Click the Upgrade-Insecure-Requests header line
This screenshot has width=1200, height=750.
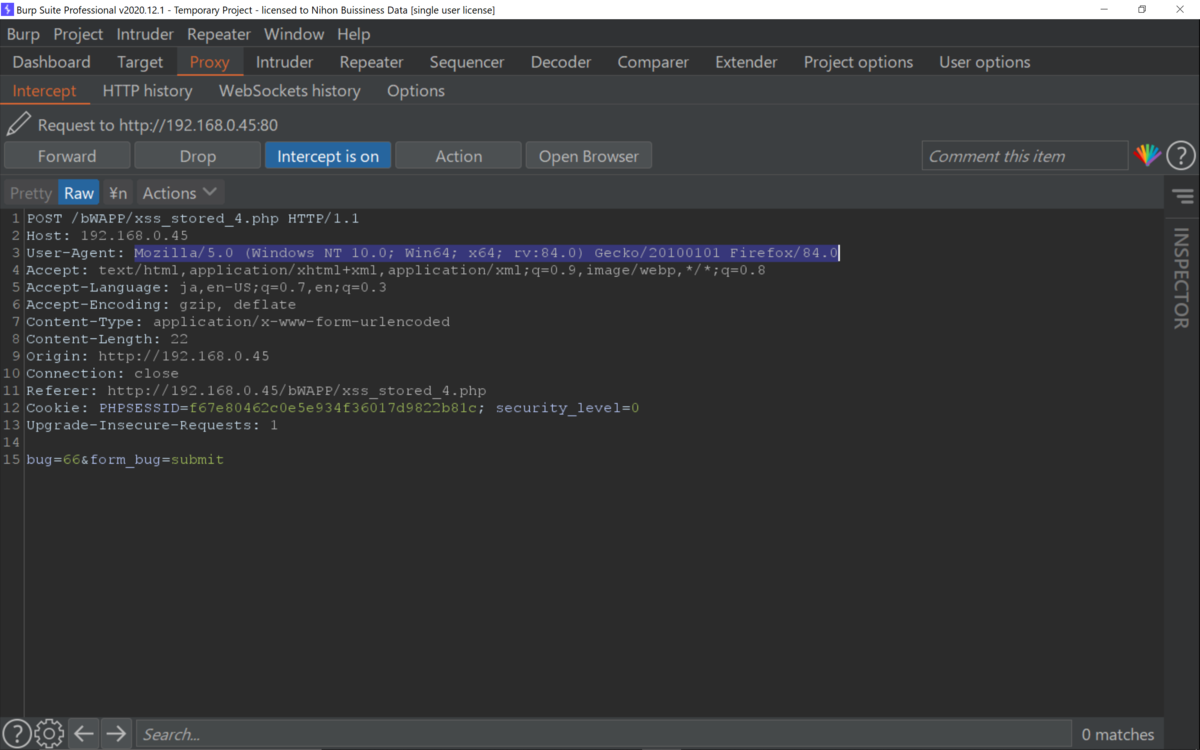pyautogui.click(x=152, y=425)
